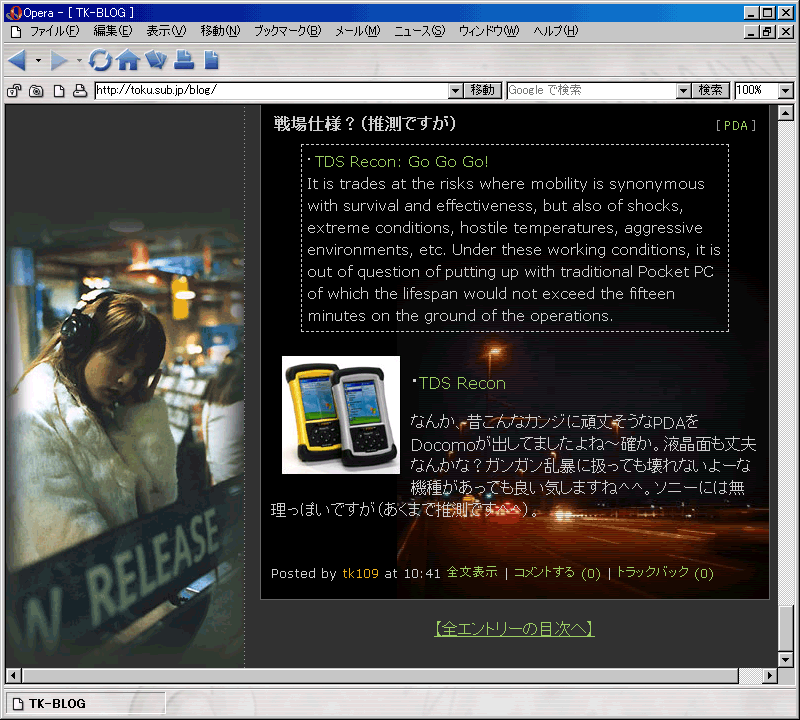The height and width of the screenshot is (720, 800).
Task: Open the 100% zoom level dropdown
Action: [x=786, y=91]
